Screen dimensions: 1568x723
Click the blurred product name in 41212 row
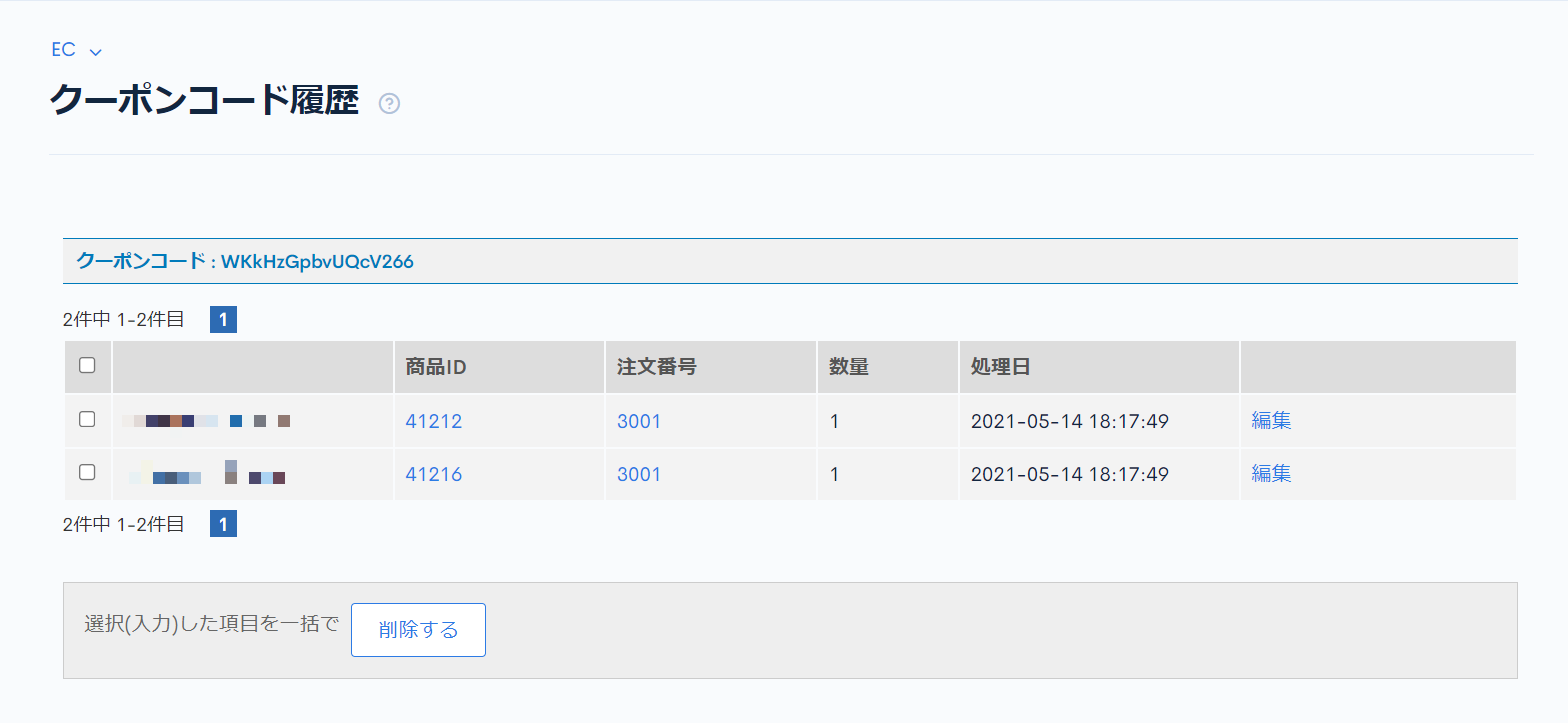click(x=205, y=421)
